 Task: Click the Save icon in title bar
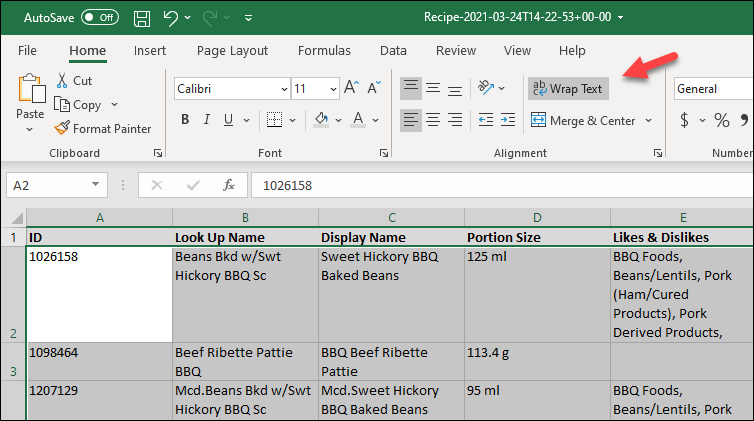coord(142,18)
